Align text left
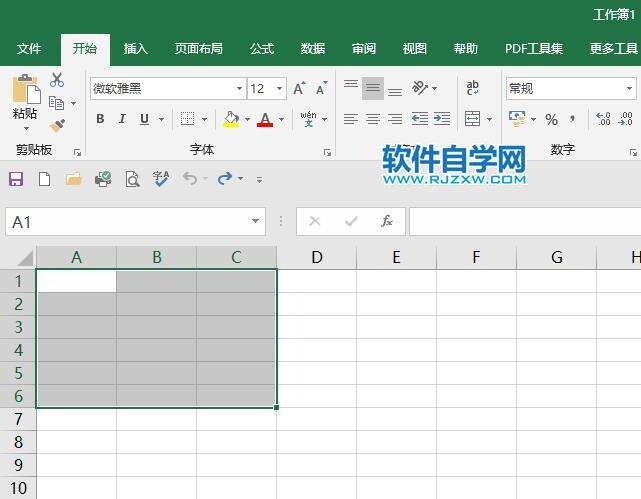Image resolution: width=641 pixels, height=499 pixels. point(351,119)
